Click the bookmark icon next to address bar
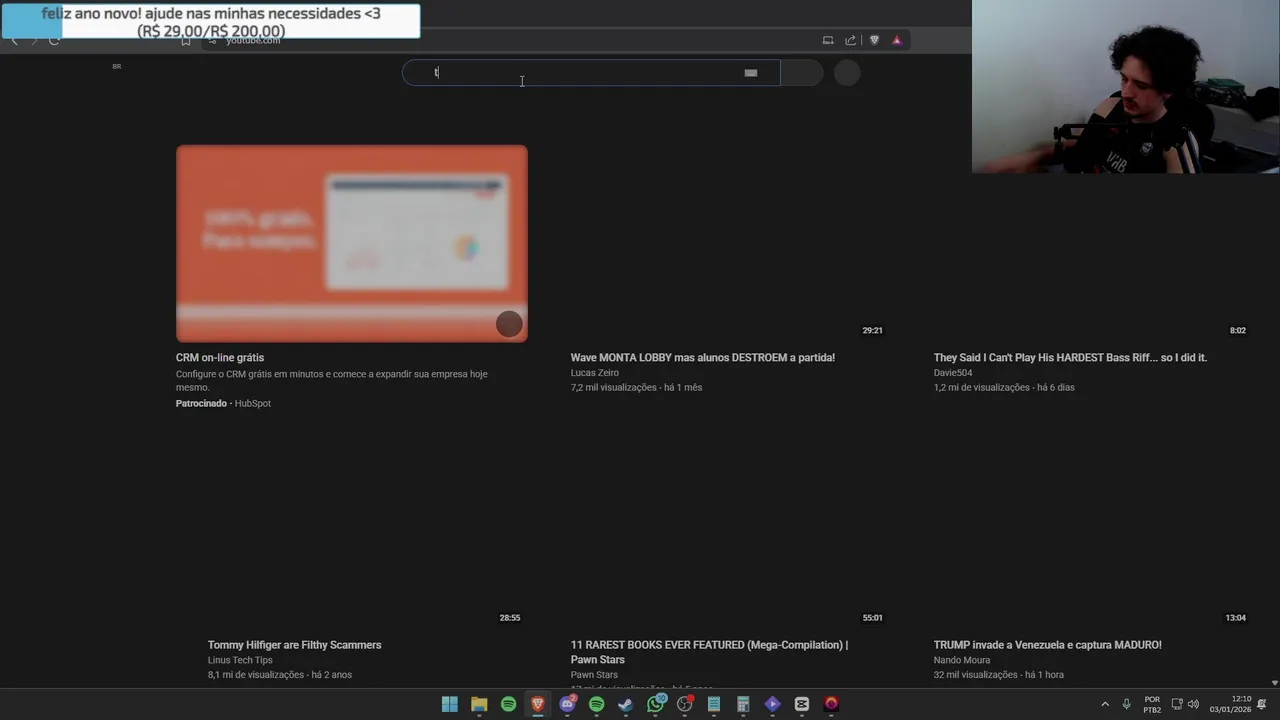 [186, 41]
